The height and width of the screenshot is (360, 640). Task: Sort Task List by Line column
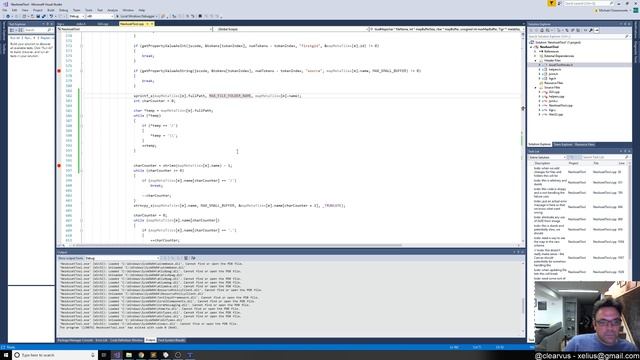621,163
